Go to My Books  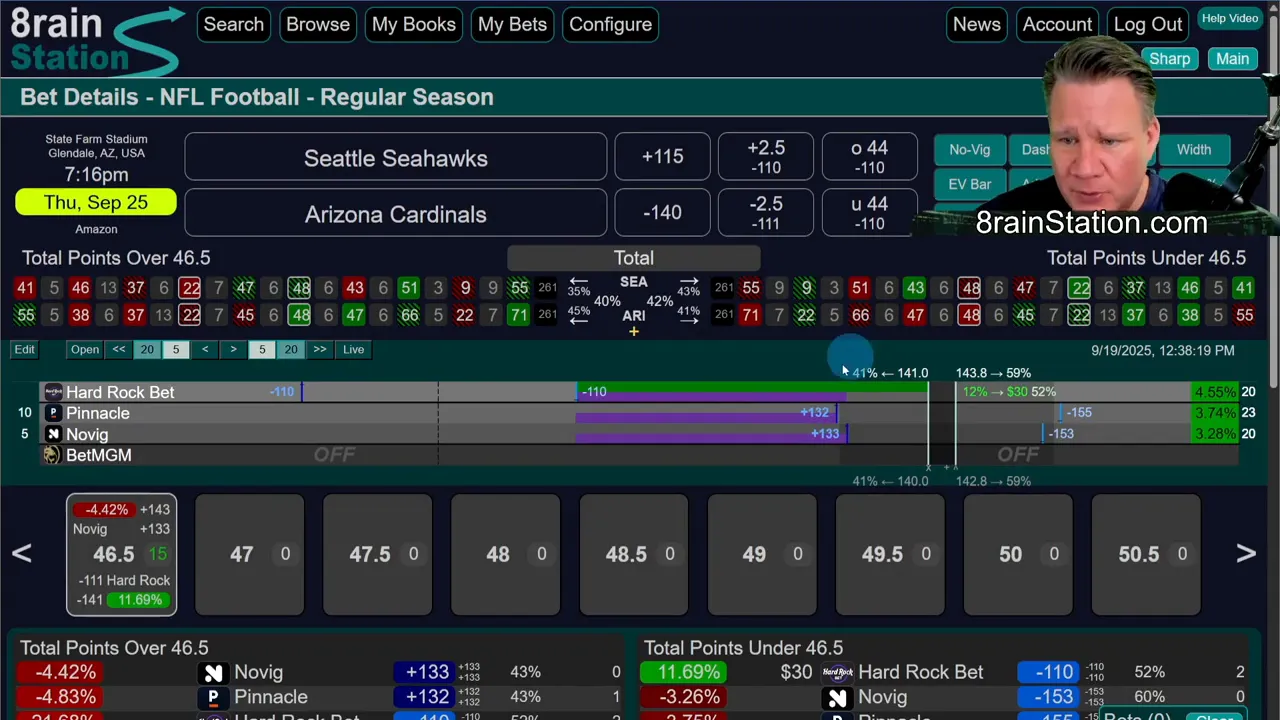tap(414, 24)
